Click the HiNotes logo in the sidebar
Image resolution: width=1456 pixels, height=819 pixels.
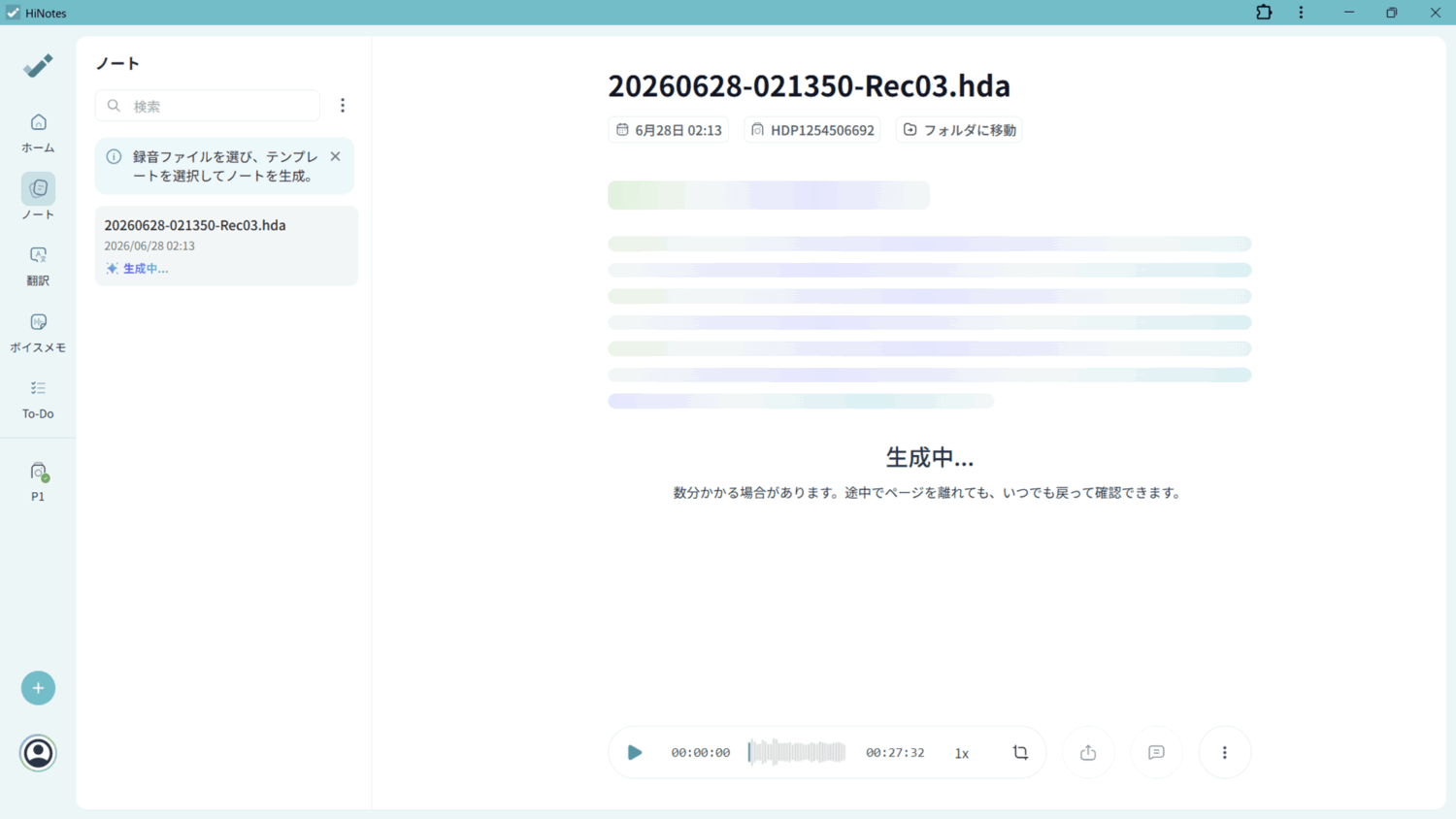tap(38, 65)
